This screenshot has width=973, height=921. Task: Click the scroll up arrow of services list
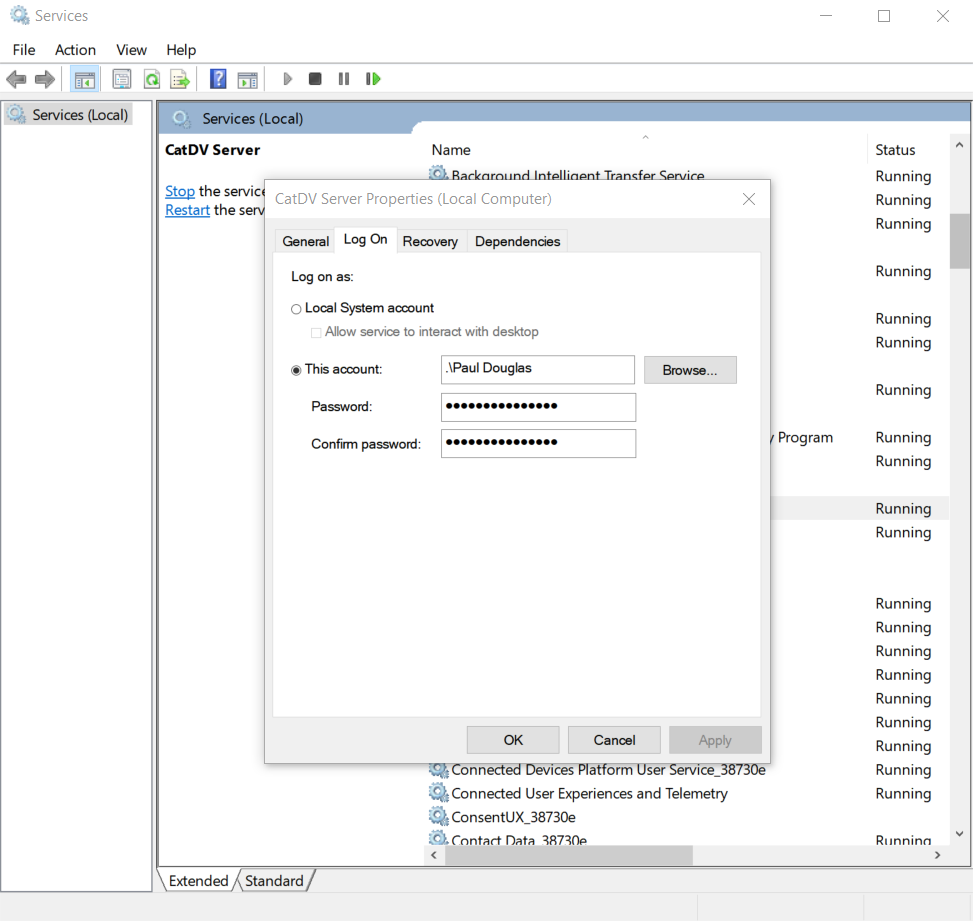[959, 145]
